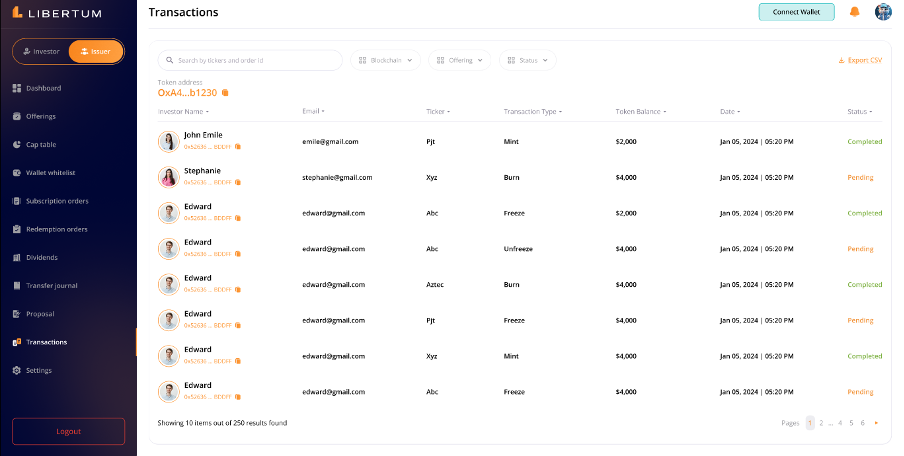Image resolution: width=904 pixels, height=456 pixels.
Task: Click the notification bell icon
Action: pos(854,12)
